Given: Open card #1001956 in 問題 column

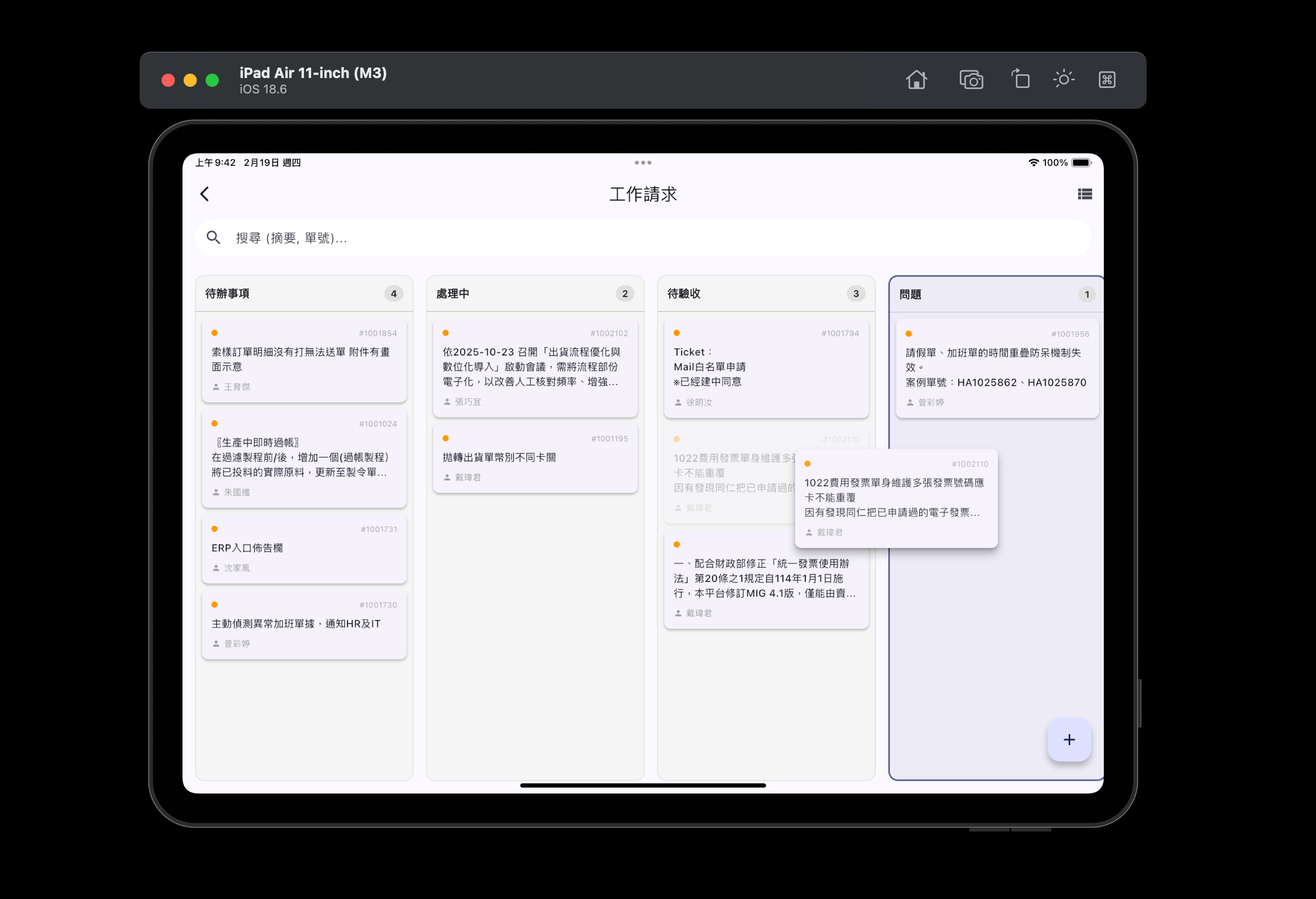Looking at the screenshot, I should click(x=997, y=368).
